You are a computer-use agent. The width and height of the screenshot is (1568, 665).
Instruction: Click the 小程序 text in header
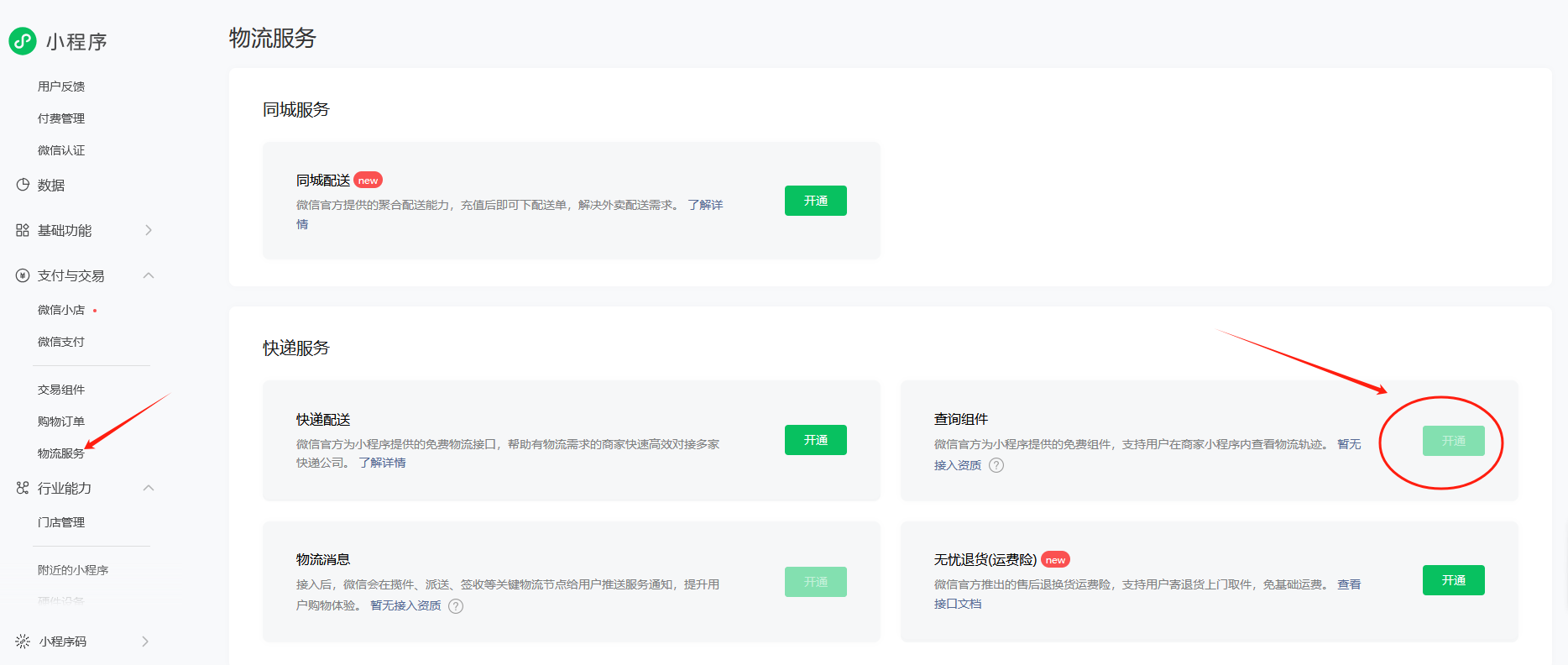(x=76, y=42)
